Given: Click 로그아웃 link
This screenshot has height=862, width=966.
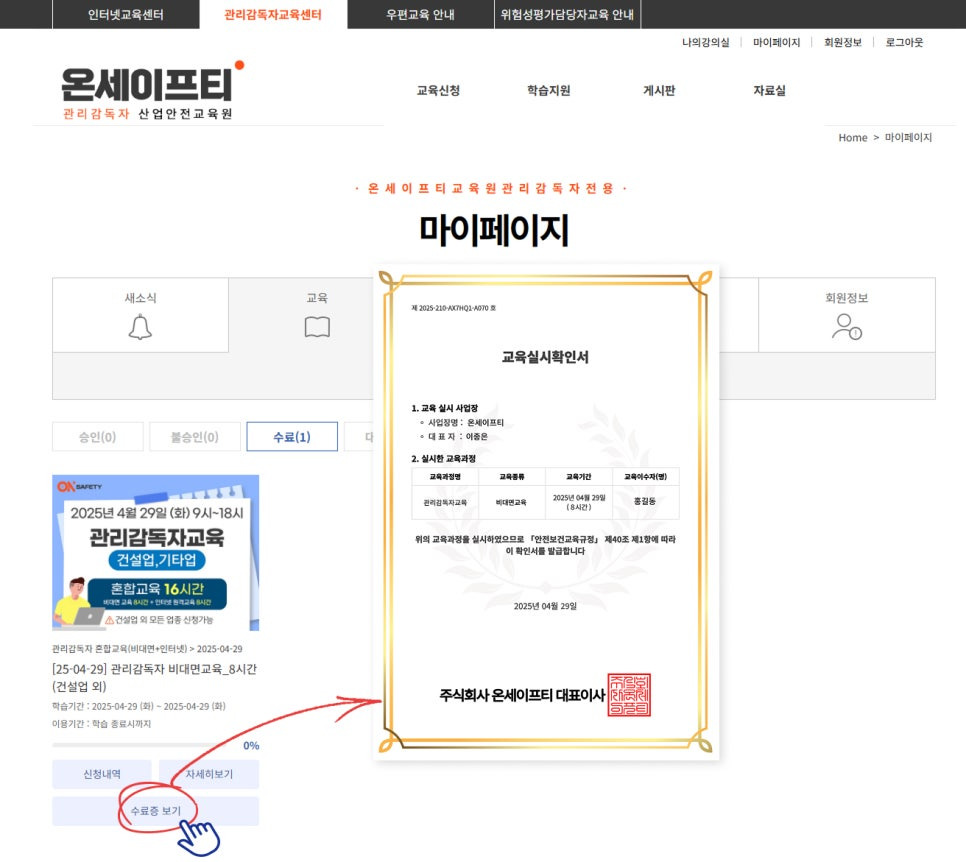Looking at the screenshot, I should (x=904, y=42).
